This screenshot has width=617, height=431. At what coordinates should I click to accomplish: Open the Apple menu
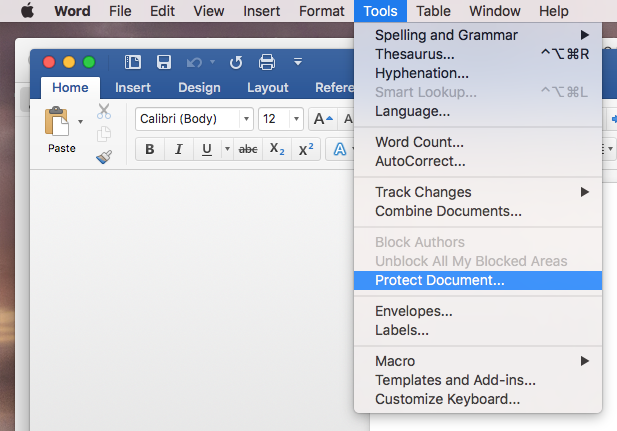[x=27, y=11]
